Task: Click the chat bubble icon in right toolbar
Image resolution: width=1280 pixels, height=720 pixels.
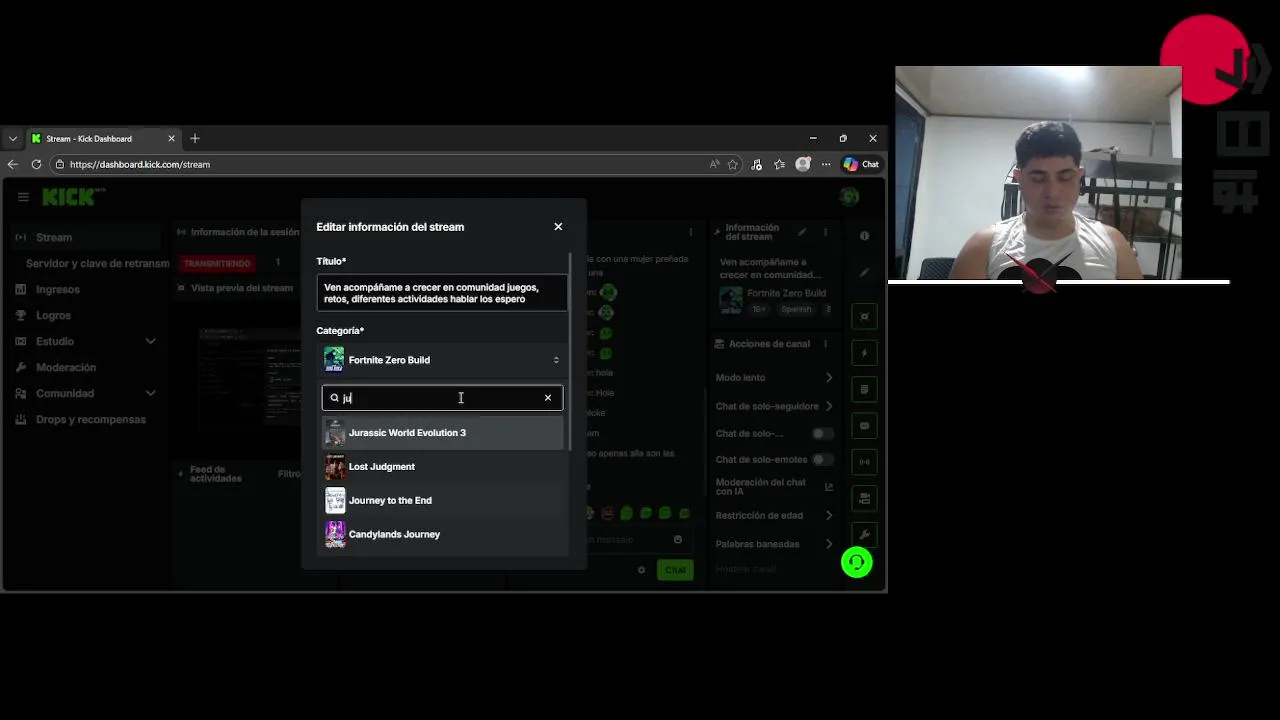Action: (x=864, y=426)
